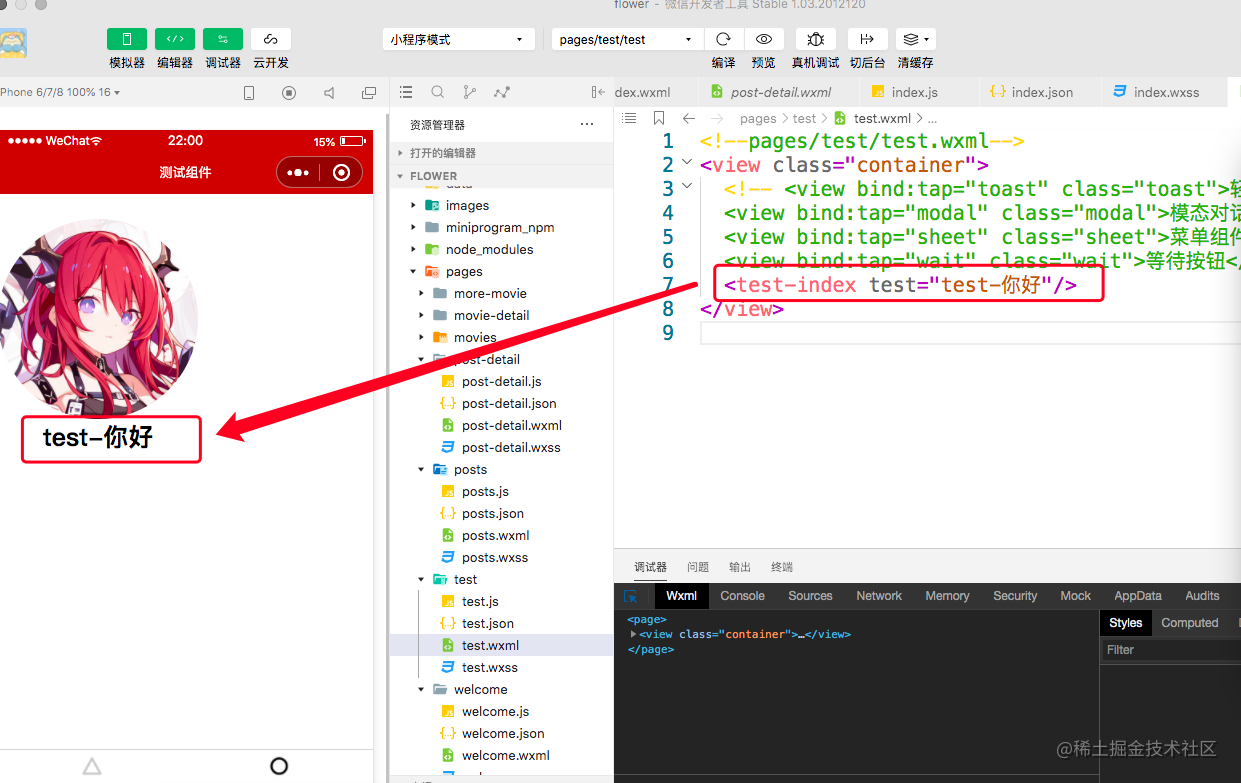This screenshot has width=1241, height=783.
Task: Click the 切后台 switch background icon
Action: 867,39
